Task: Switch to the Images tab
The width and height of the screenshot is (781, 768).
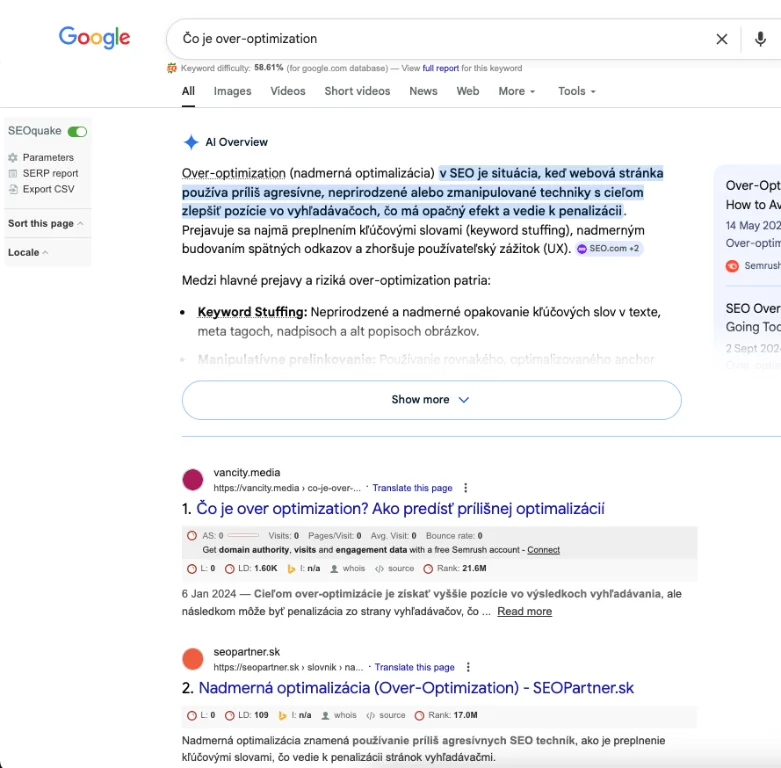Action: [x=232, y=91]
